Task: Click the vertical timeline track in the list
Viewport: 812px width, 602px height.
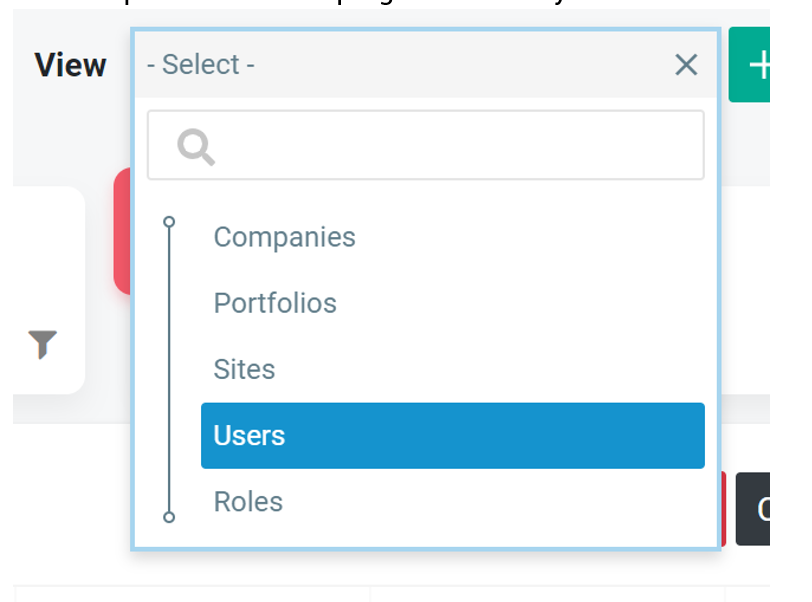Action: click(168, 370)
